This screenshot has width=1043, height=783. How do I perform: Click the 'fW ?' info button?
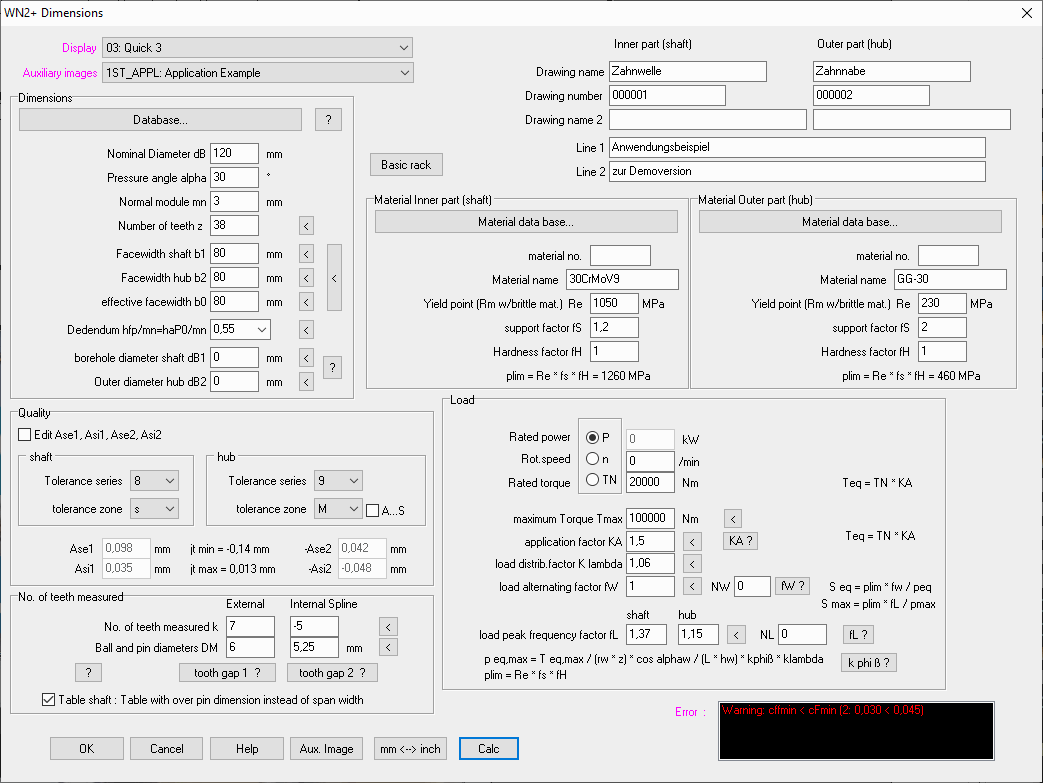click(792, 587)
